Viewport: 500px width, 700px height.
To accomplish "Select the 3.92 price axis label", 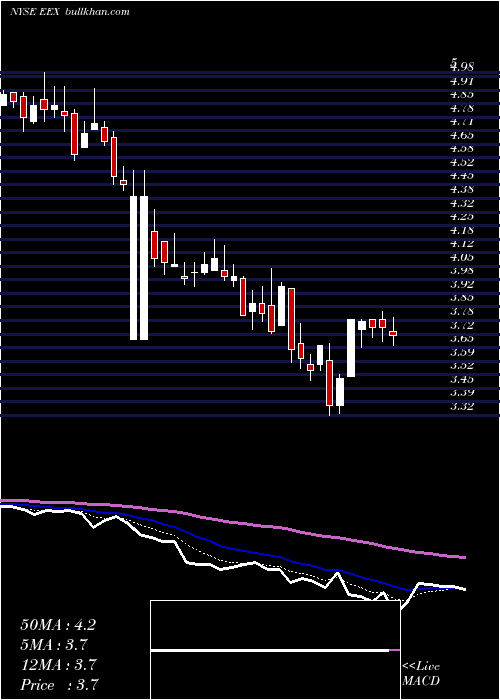I will (462, 284).
